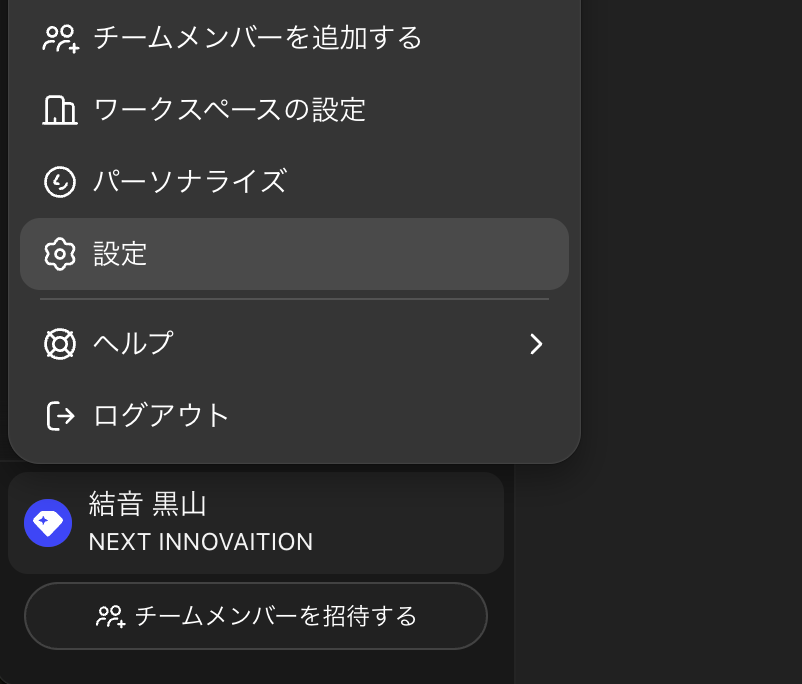Open the ワークスペースの設定 menu entry
The height and width of the screenshot is (684, 802).
229,110
